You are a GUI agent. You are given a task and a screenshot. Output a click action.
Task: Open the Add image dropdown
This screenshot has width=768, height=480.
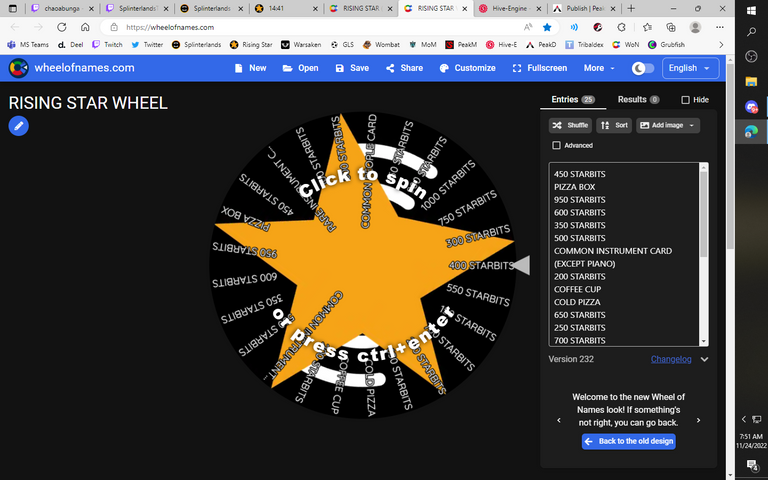(668, 125)
